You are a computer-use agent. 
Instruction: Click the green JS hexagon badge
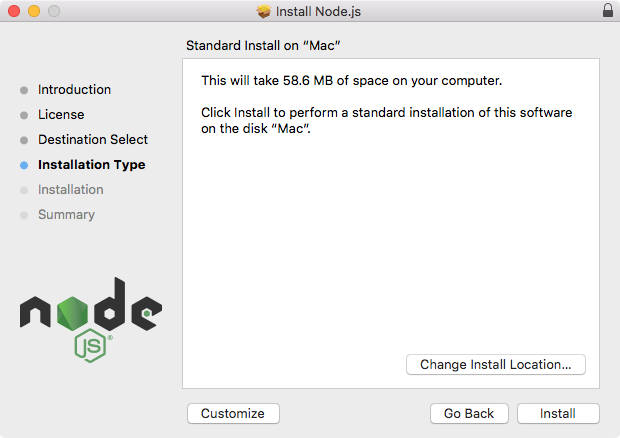coord(90,345)
